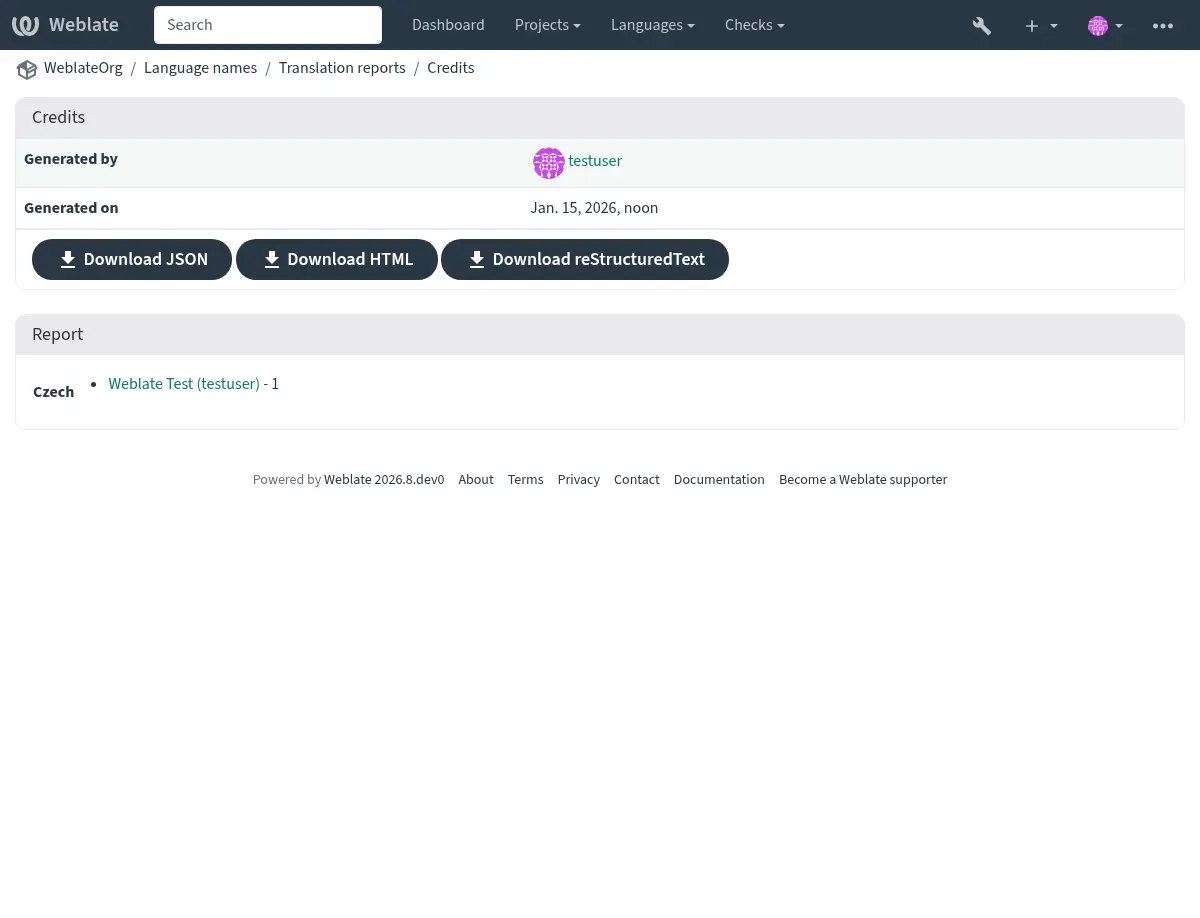Expand the Checks menu
This screenshot has height=918, width=1200.
click(755, 25)
